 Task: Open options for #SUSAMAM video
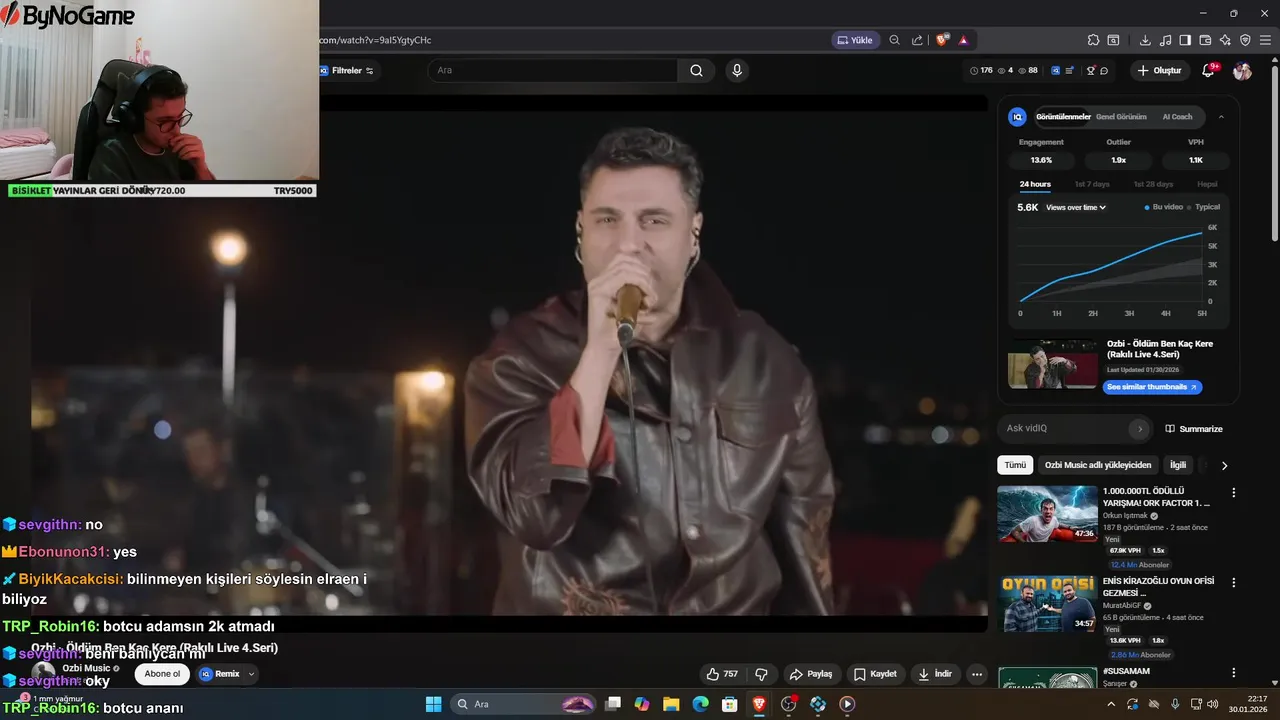pyautogui.click(x=1233, y=672)
